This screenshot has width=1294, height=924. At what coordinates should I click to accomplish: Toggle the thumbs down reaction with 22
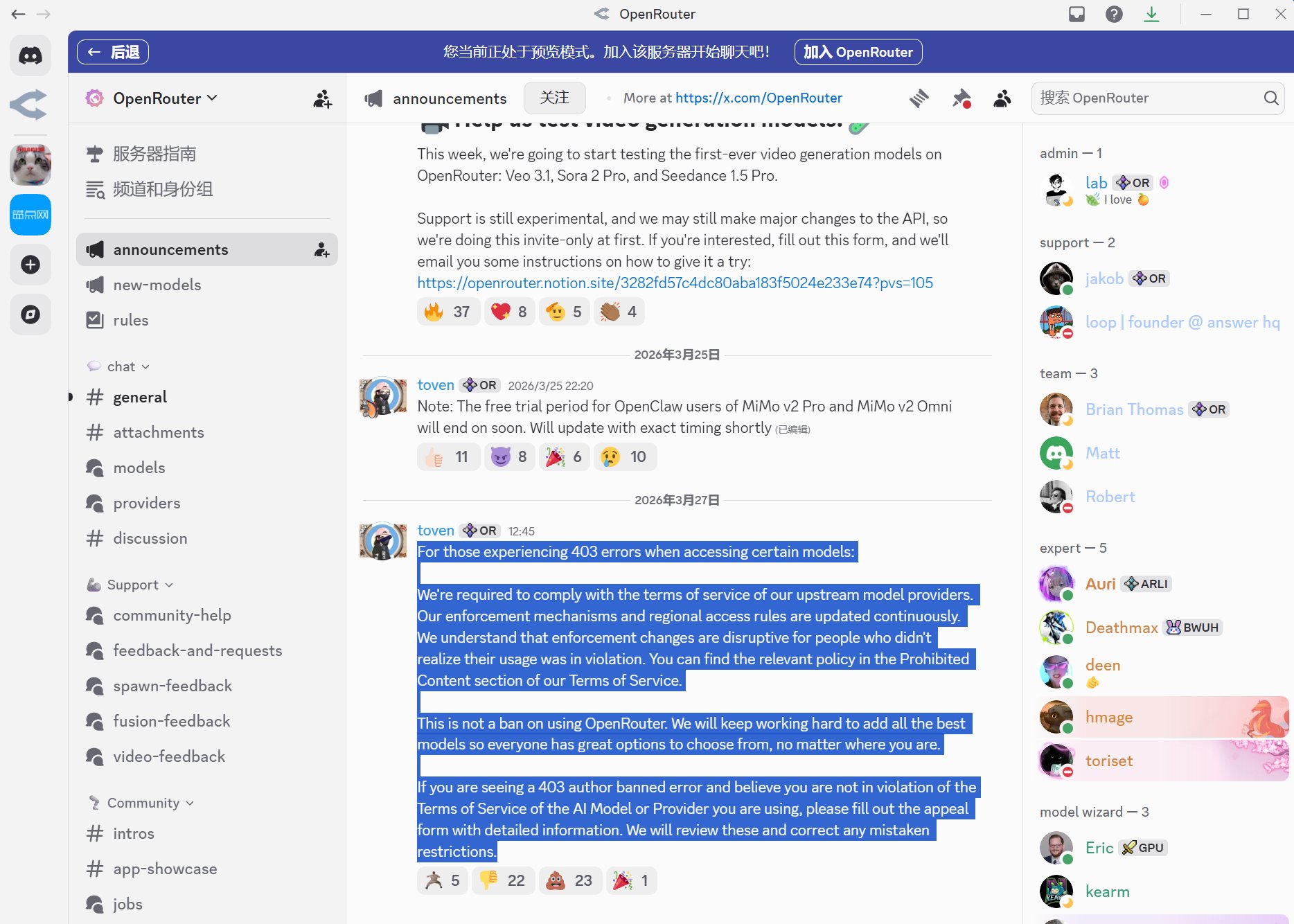tap(503, 880)
